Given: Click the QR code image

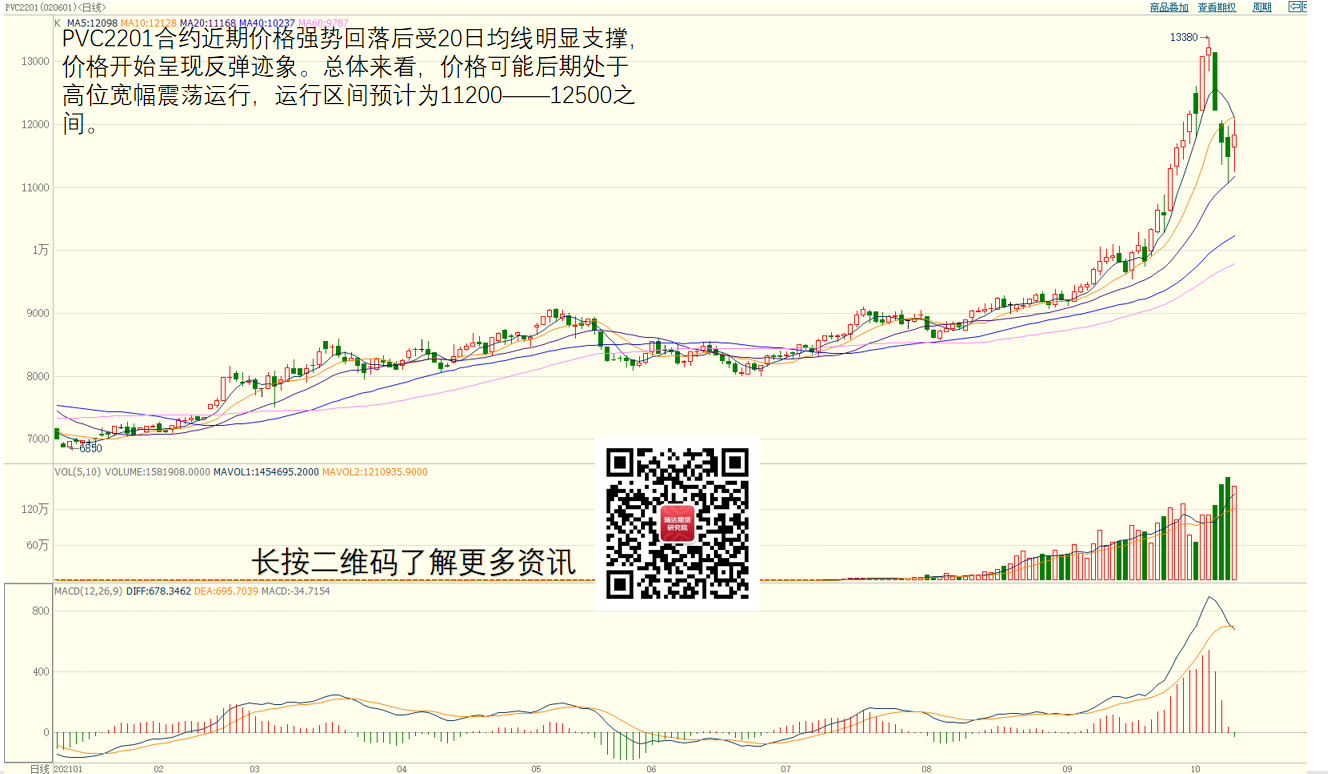Looking at the screenshot, I should 677,523.
